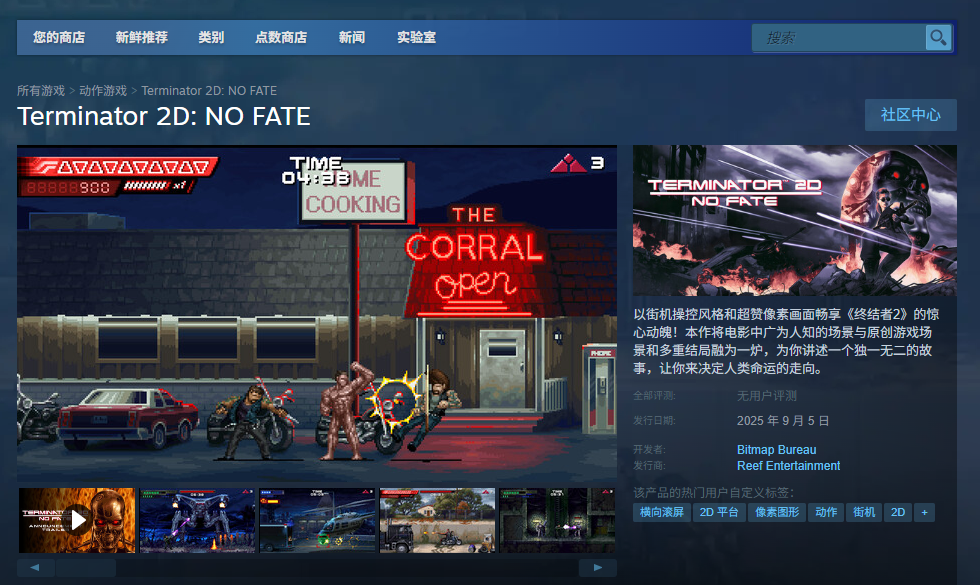980x585 pixels.
Task: Open the 实验室 labs tab
Action: (x=416, y=38)
